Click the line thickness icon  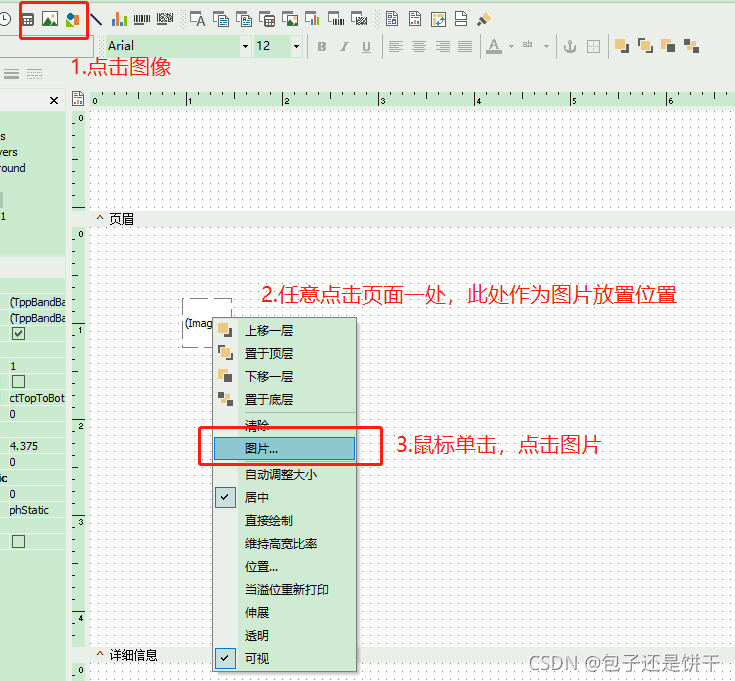tap(11, 74)
